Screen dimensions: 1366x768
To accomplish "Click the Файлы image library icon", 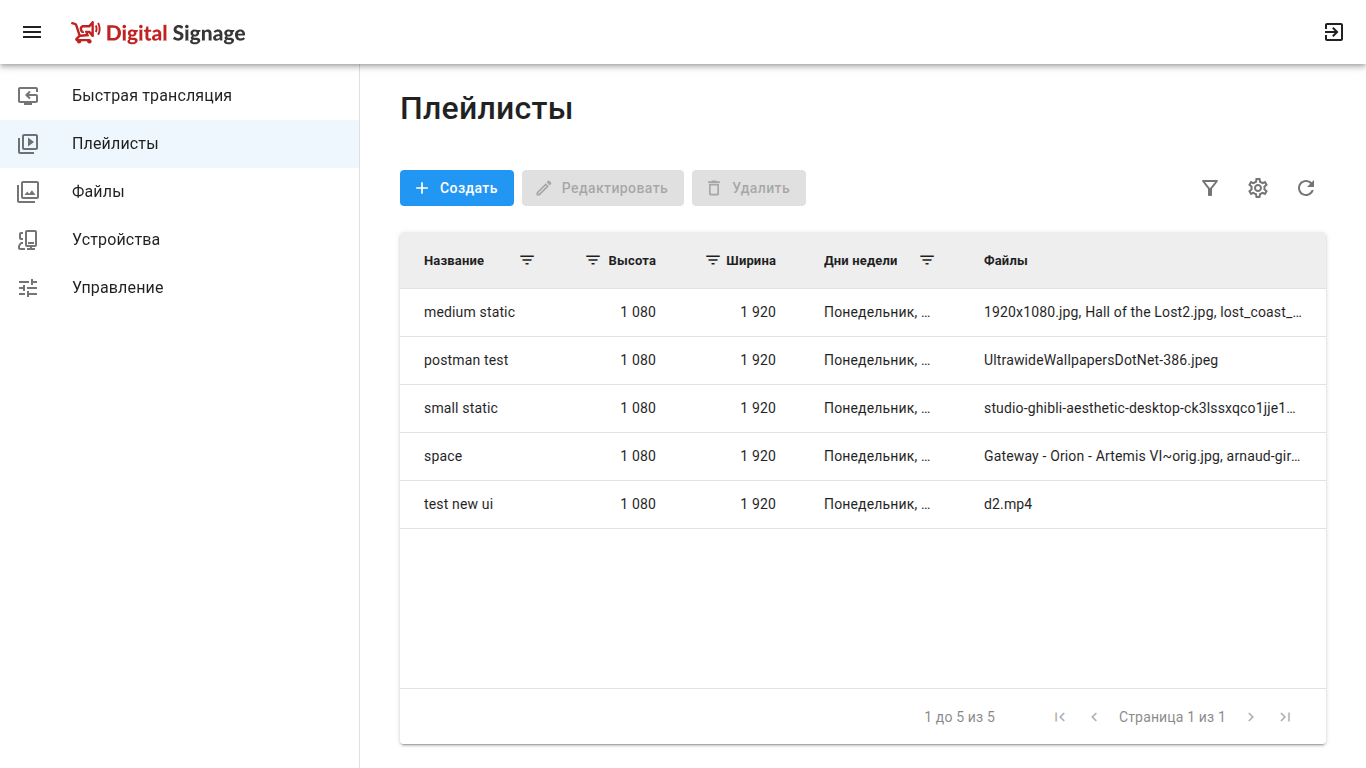I will pyautogui.click(x=28, y=192).
